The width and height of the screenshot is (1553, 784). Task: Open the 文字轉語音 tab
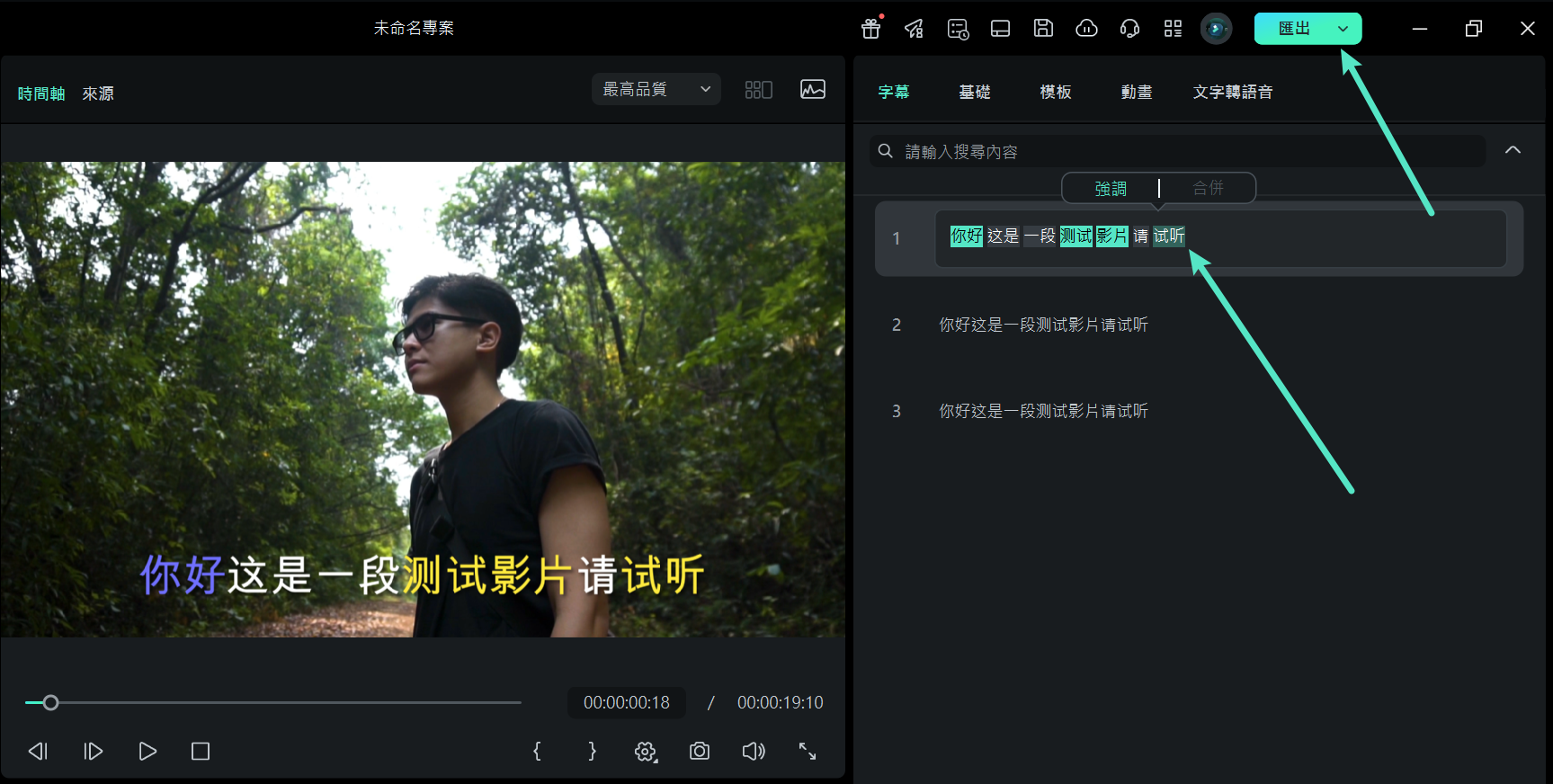(1232, 92)
